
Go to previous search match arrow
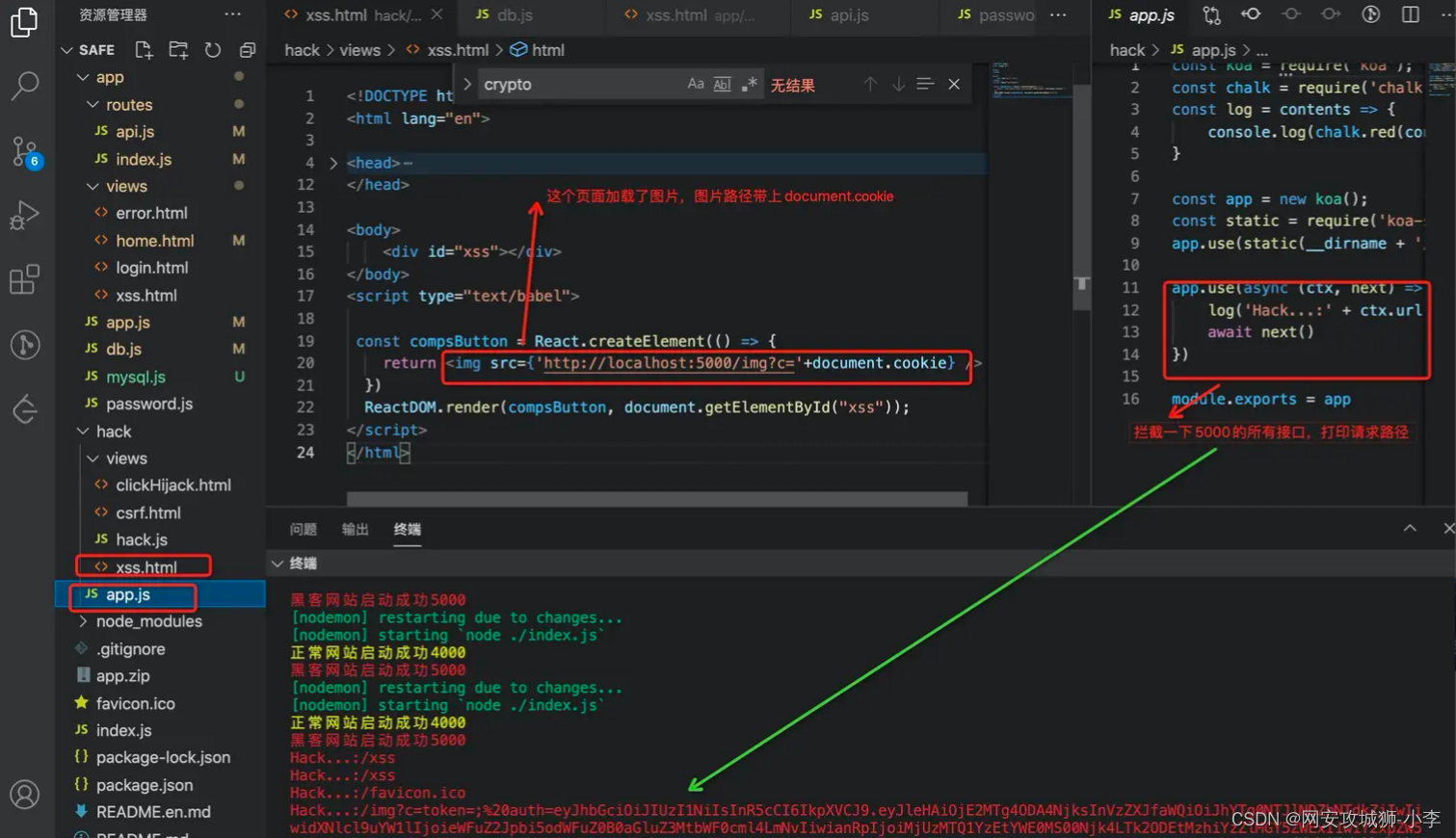coord(870,84)
